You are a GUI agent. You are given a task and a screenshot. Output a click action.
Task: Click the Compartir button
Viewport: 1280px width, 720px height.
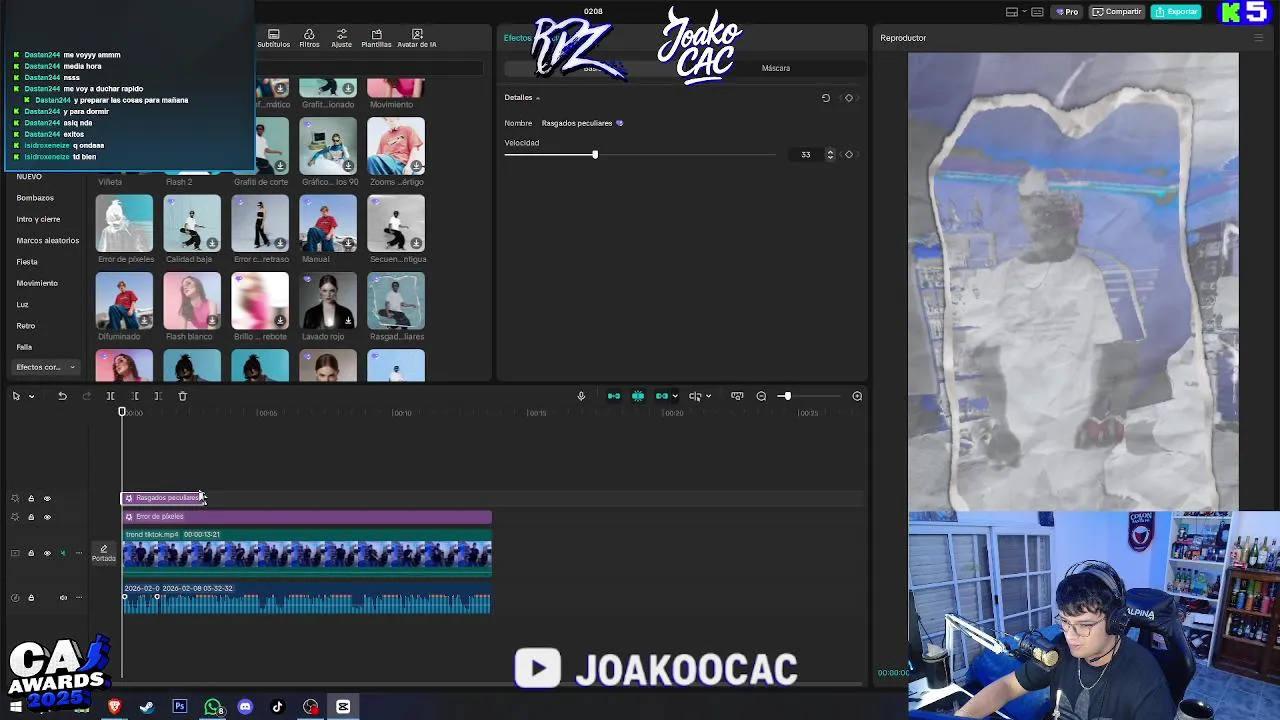pyautogui.click(x=1117, y=12)
